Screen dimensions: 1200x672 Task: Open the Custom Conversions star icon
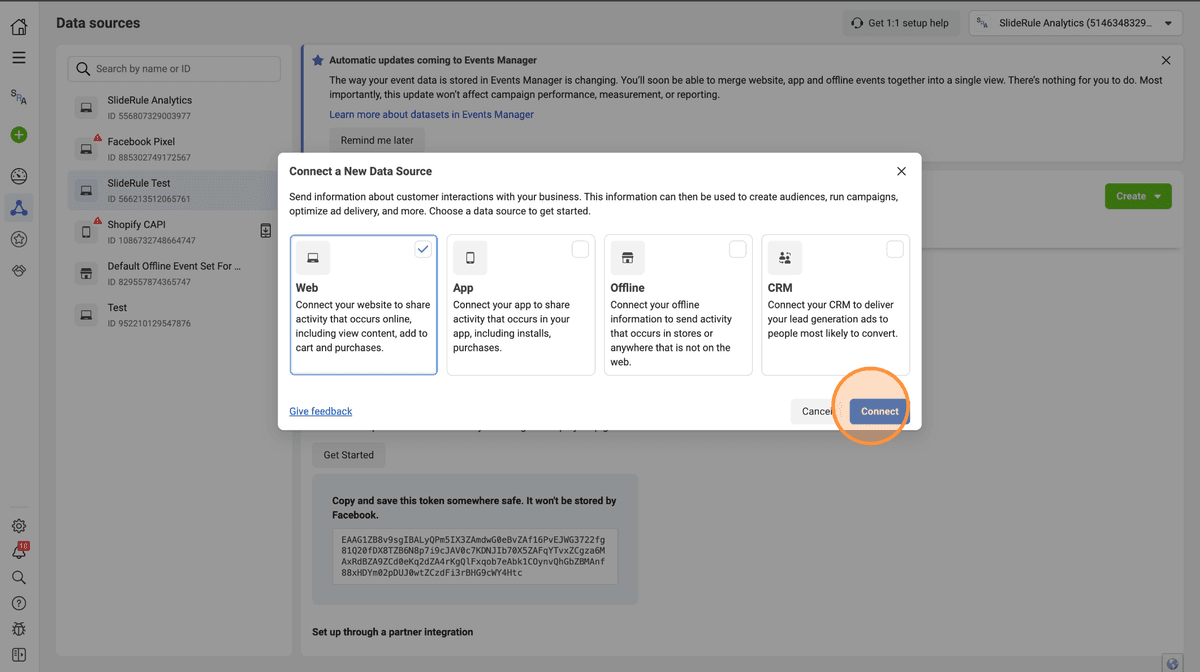pyautogui.click(x=18, y=239)
